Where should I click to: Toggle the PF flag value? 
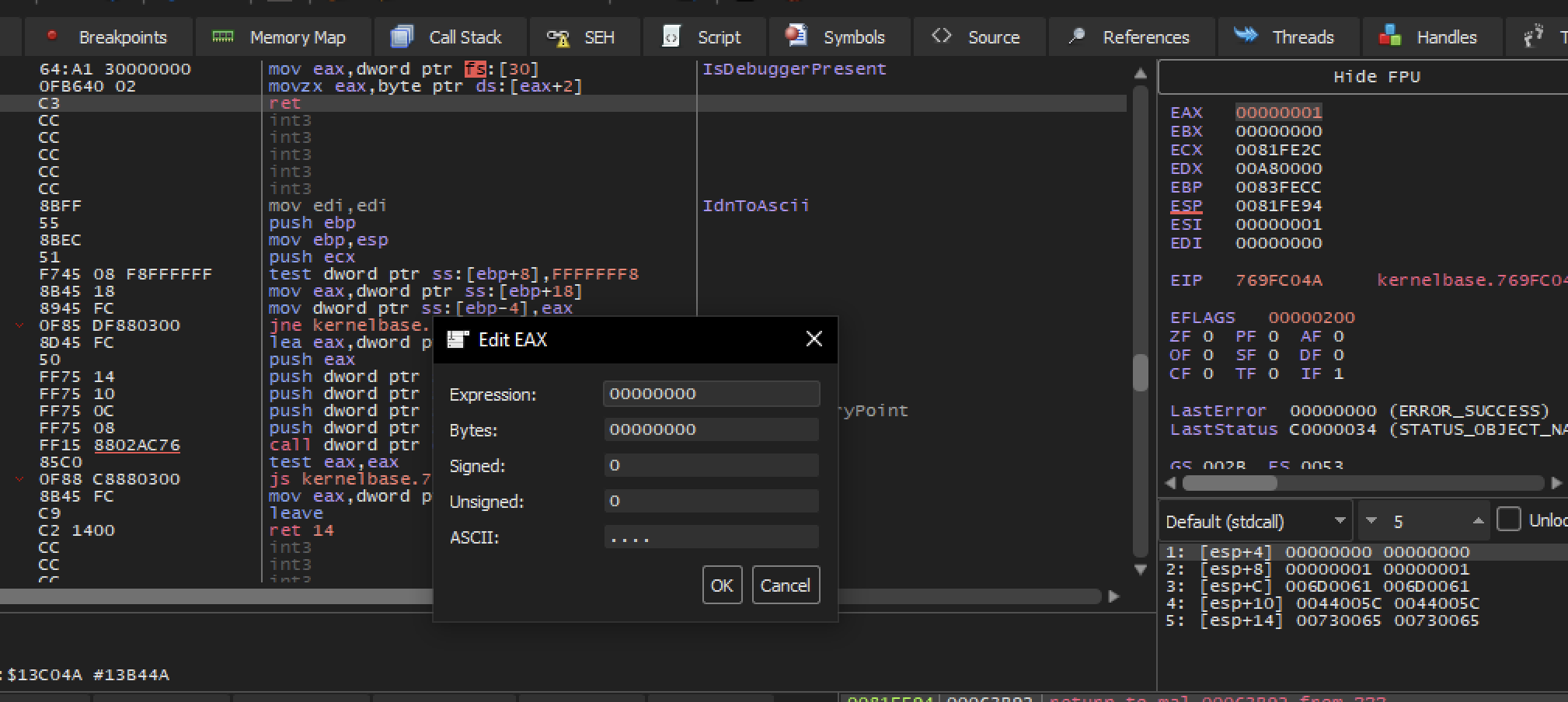click(1274, 336)
